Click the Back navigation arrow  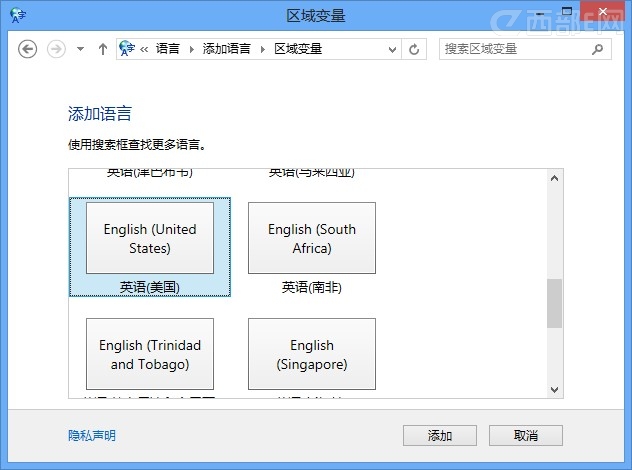pyautogui.click(x=28, y=49)
